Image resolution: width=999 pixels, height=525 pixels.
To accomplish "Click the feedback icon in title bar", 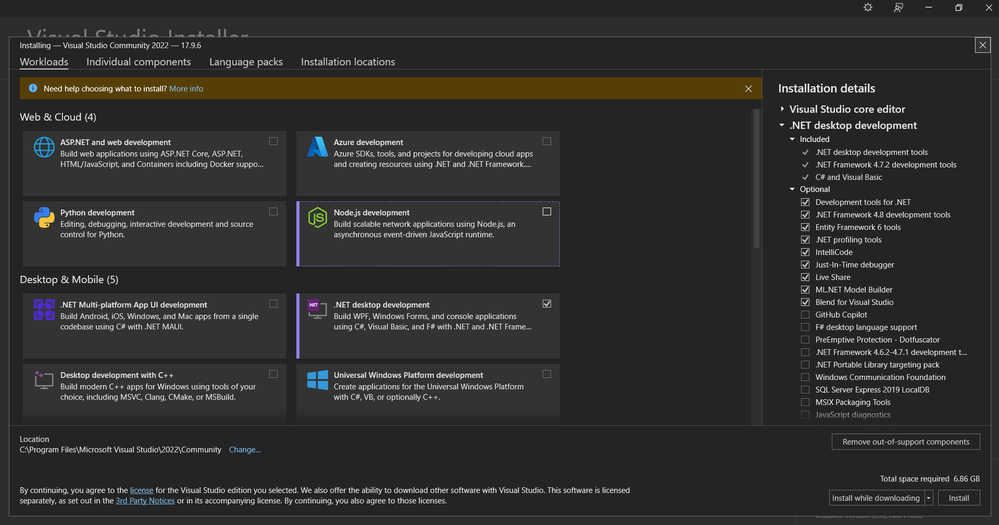I will click(898, 8).
